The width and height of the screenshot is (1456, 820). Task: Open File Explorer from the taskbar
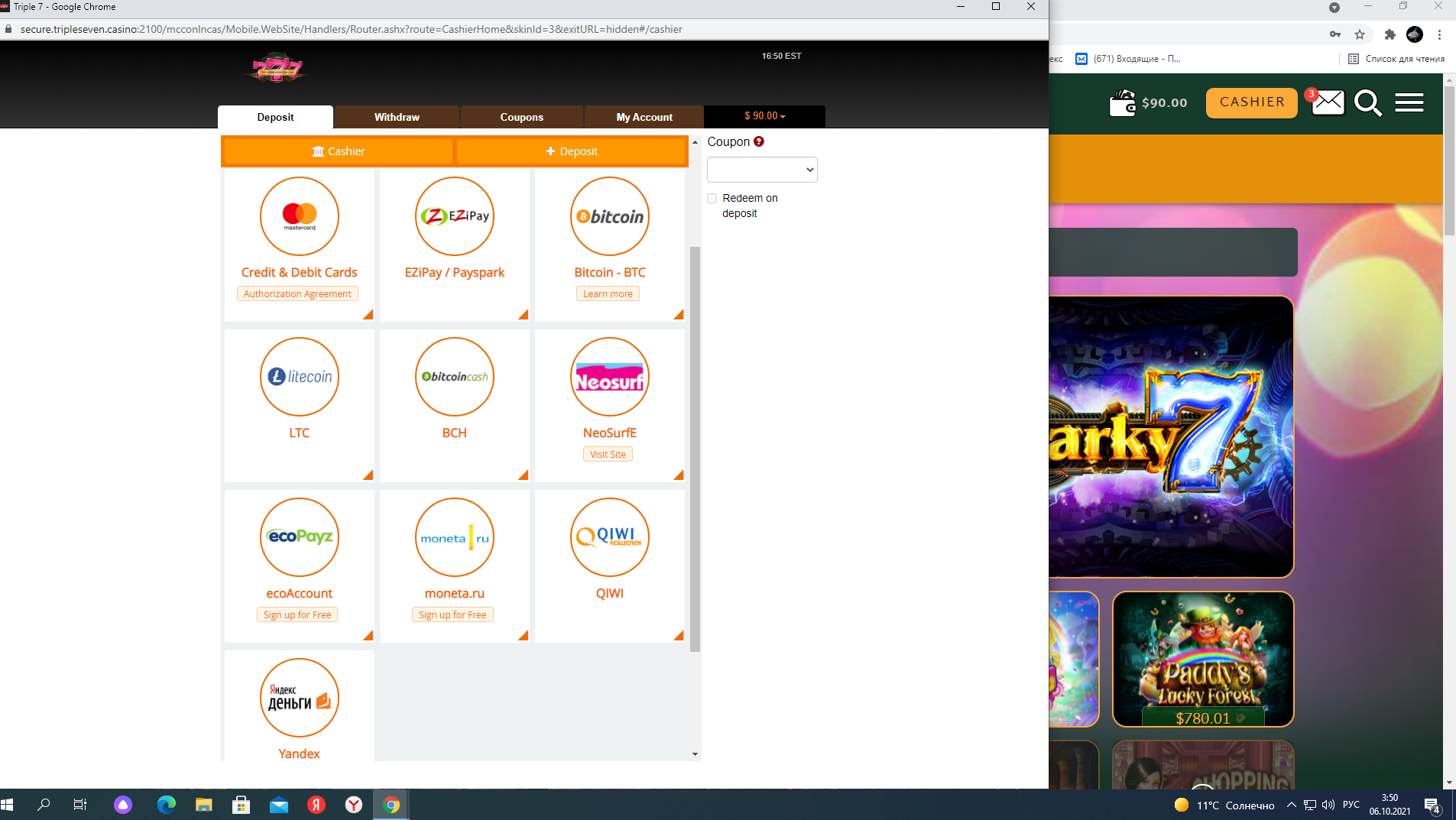click(x=203, y=805)
